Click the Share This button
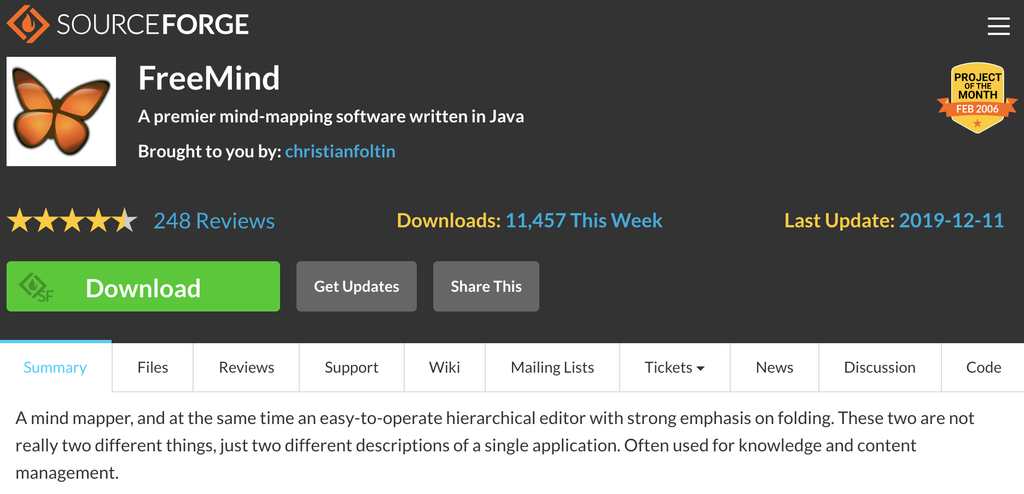 (x=486, y=287)
